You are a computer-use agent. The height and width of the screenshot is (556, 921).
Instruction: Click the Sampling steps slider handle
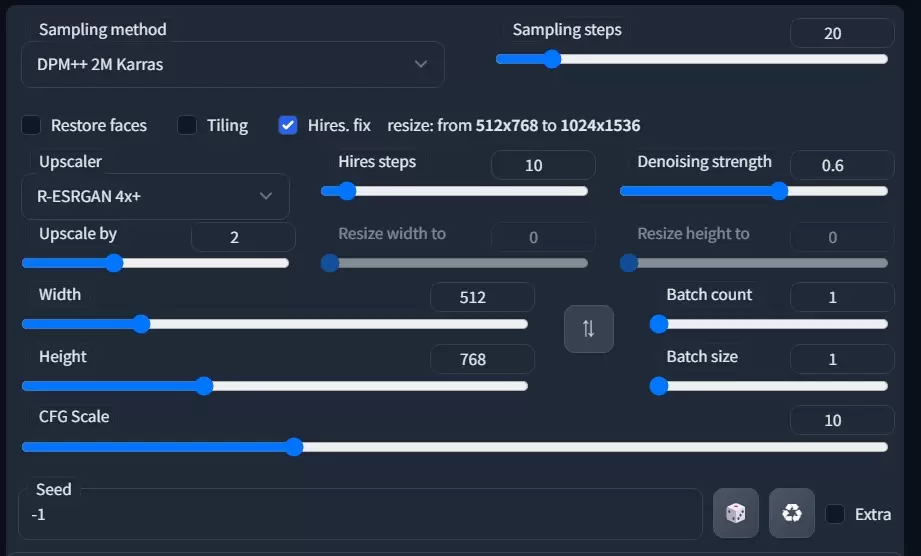pos(551,59)
